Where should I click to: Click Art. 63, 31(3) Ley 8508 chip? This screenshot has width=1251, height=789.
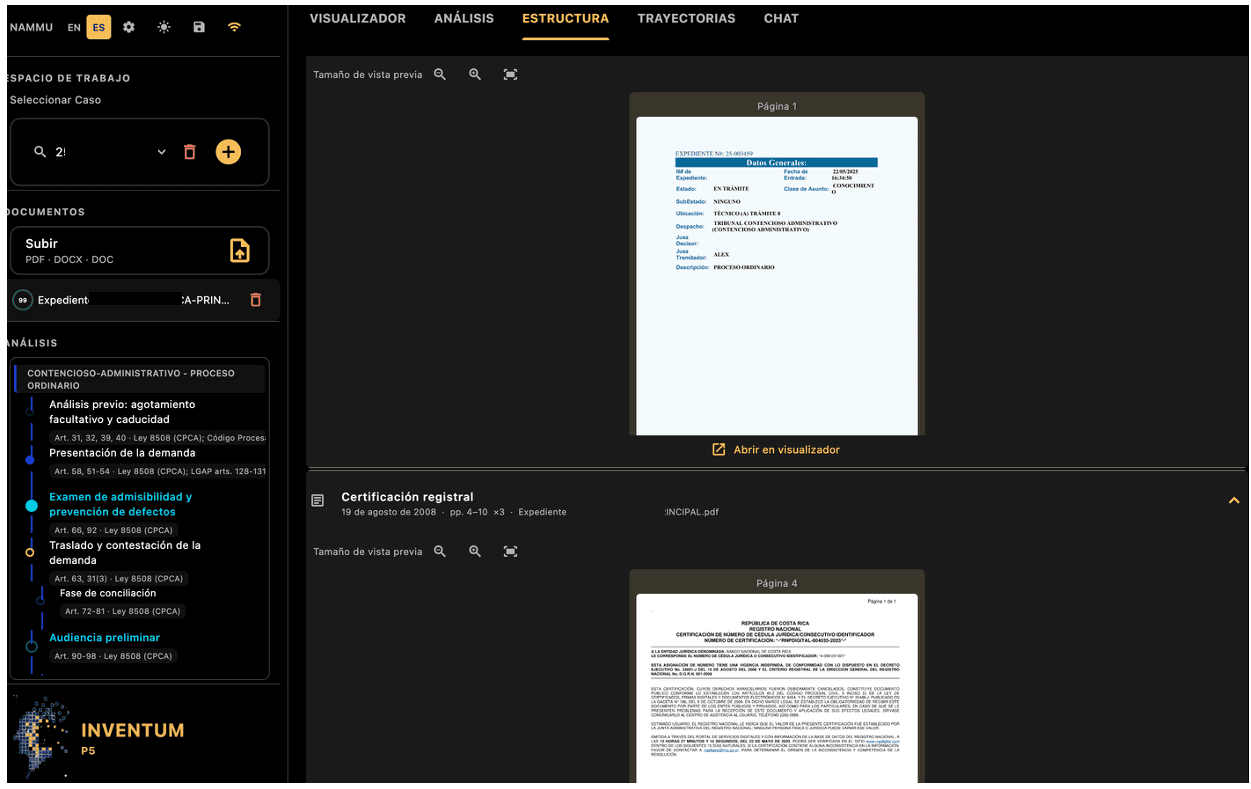coord(118,578)
